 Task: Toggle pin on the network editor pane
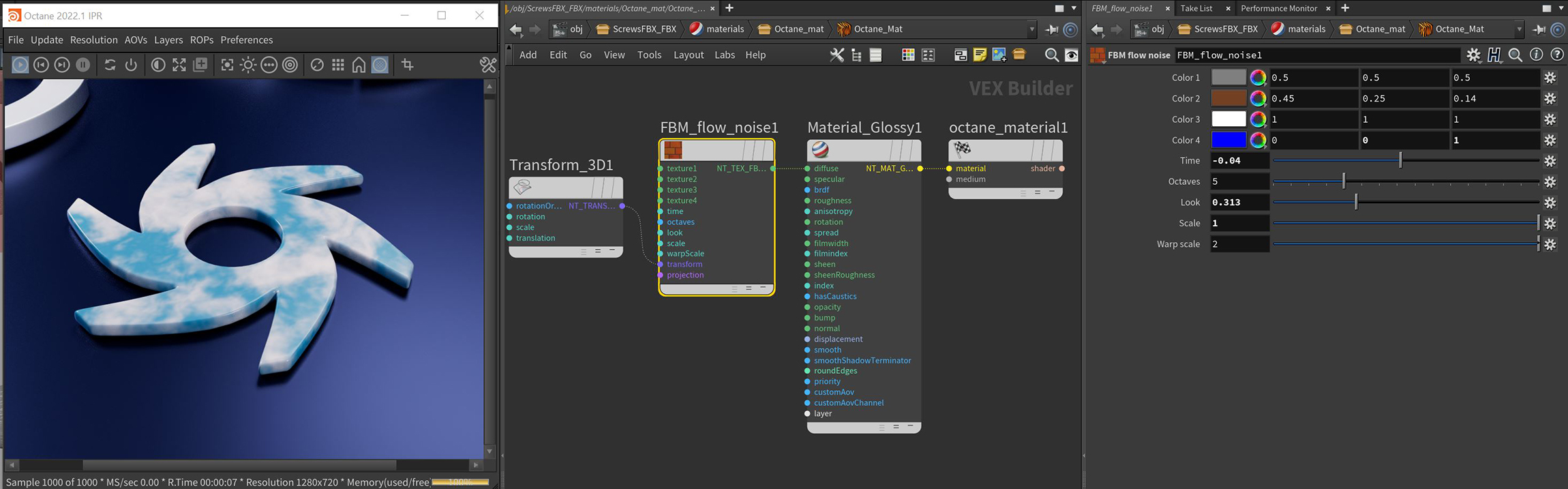[x=1052, y=29]
